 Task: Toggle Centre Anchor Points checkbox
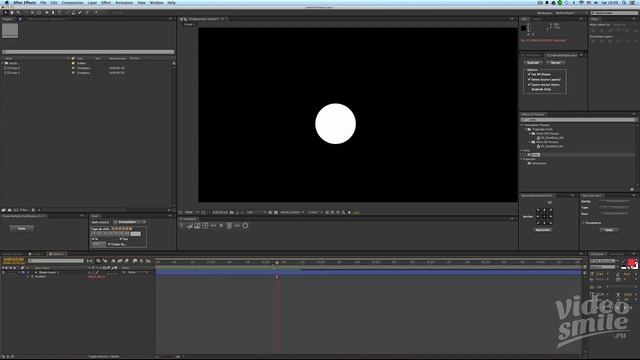point(529,84)
